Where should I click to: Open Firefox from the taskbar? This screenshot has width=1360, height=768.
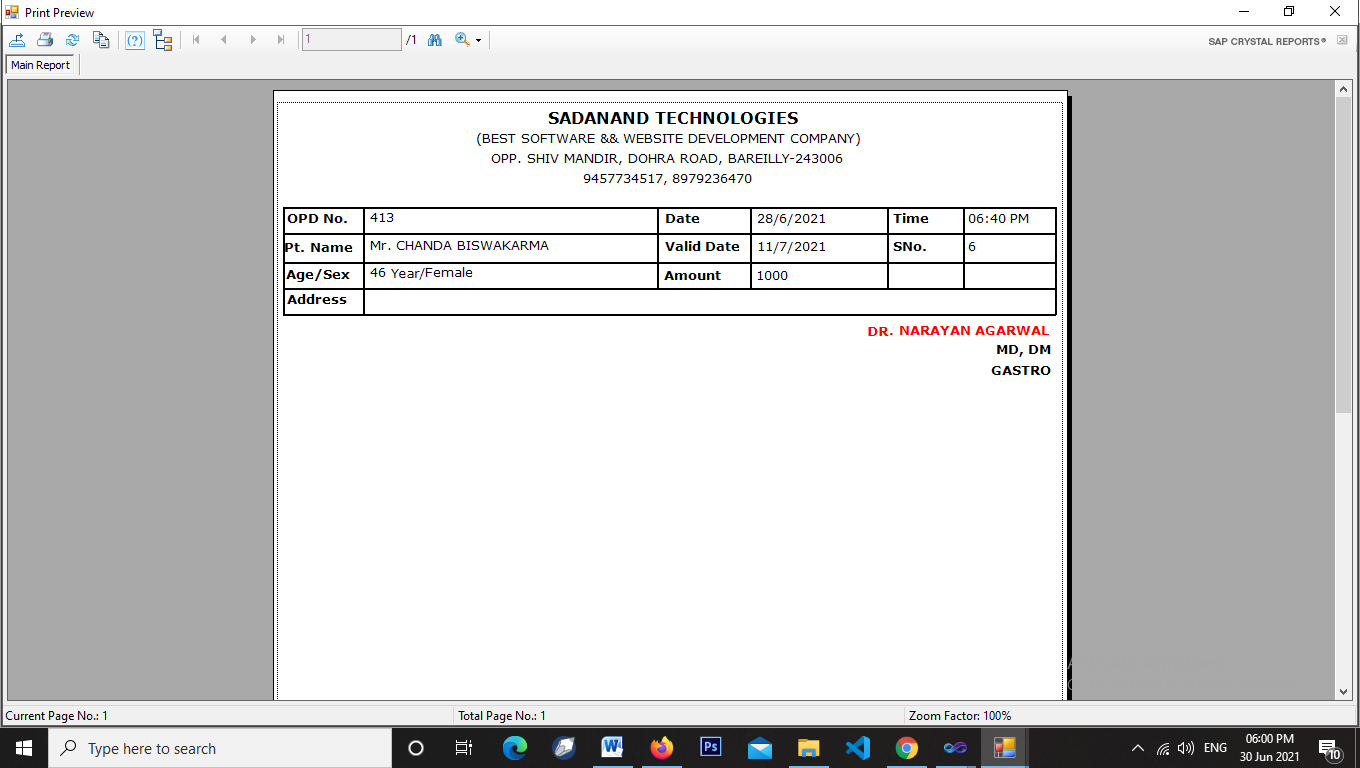(661, 748)
